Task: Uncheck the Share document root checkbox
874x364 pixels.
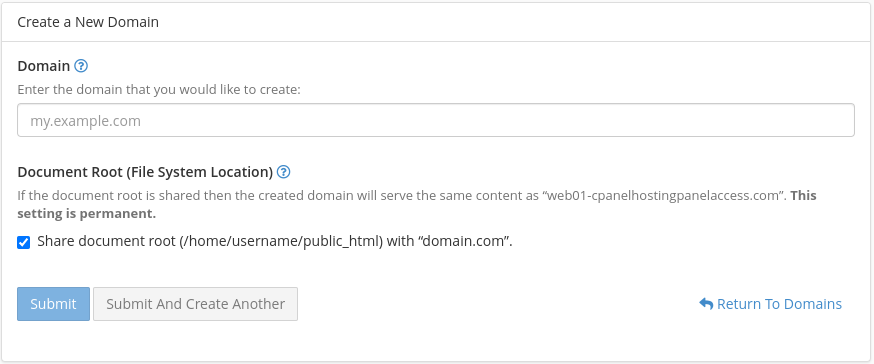Action: (x=23, y=242)
